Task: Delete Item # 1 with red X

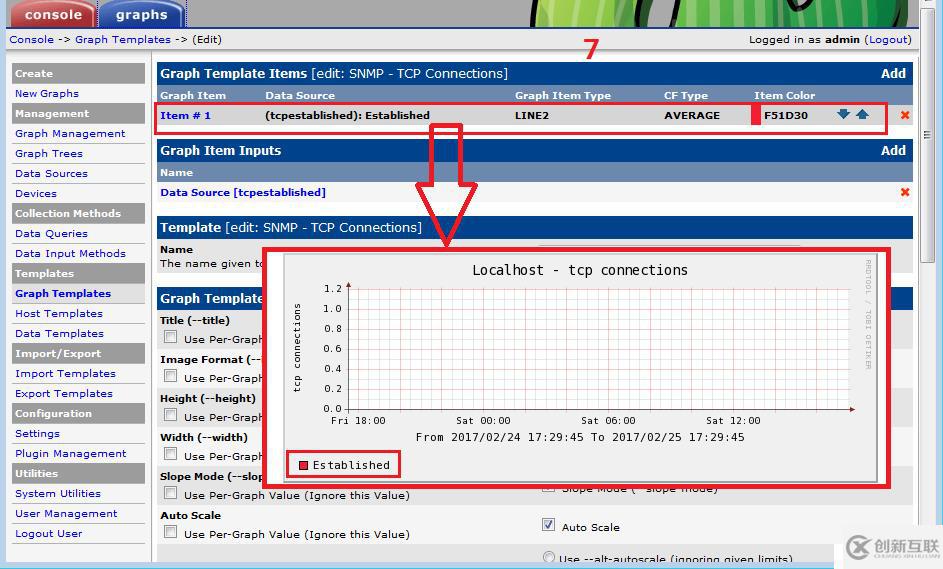Action: pyautogui.click(x=905, y=114)
